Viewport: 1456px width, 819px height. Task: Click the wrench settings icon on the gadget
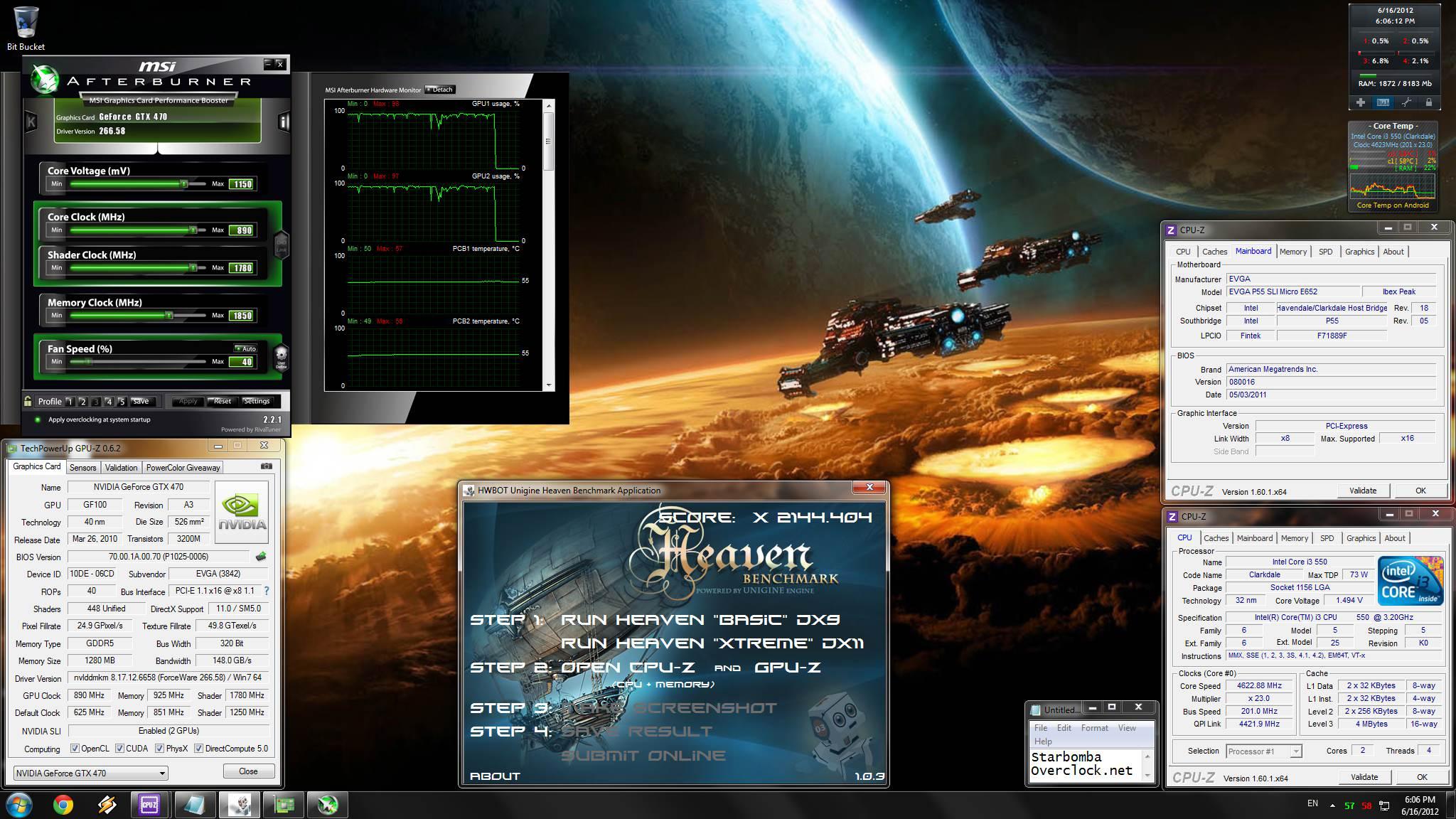click(x=1406, y=102)
